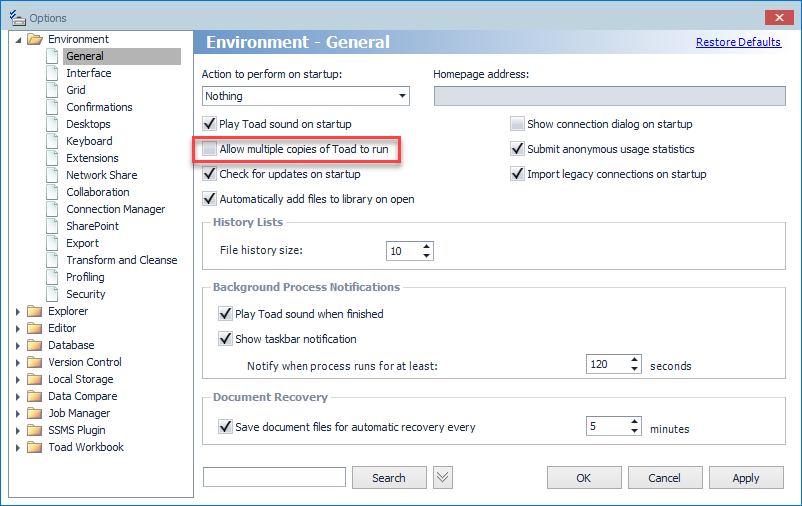
Task: Open the Profiling settings page
Action: click(x=85, y=277)
